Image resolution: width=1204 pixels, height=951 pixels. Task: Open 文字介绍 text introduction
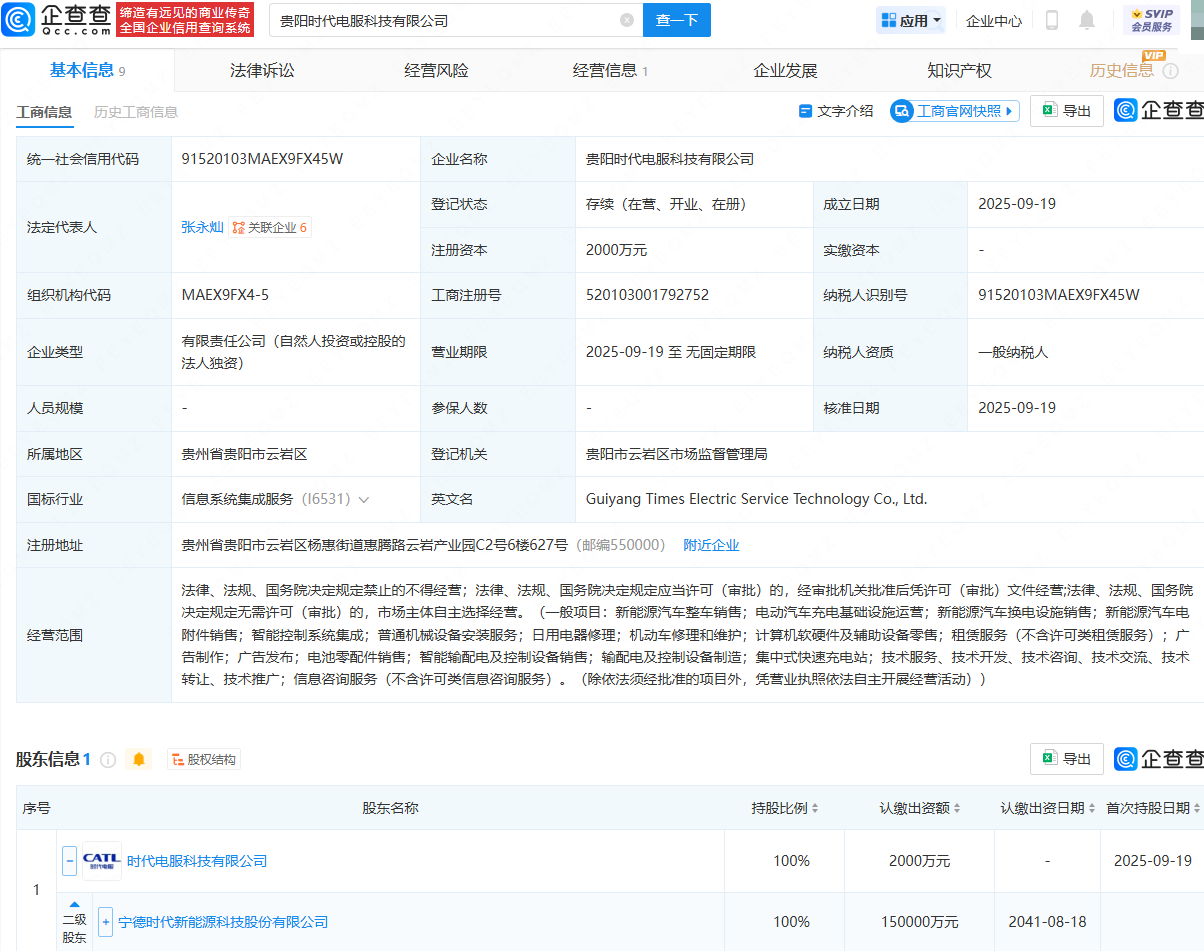click(836, 111)
